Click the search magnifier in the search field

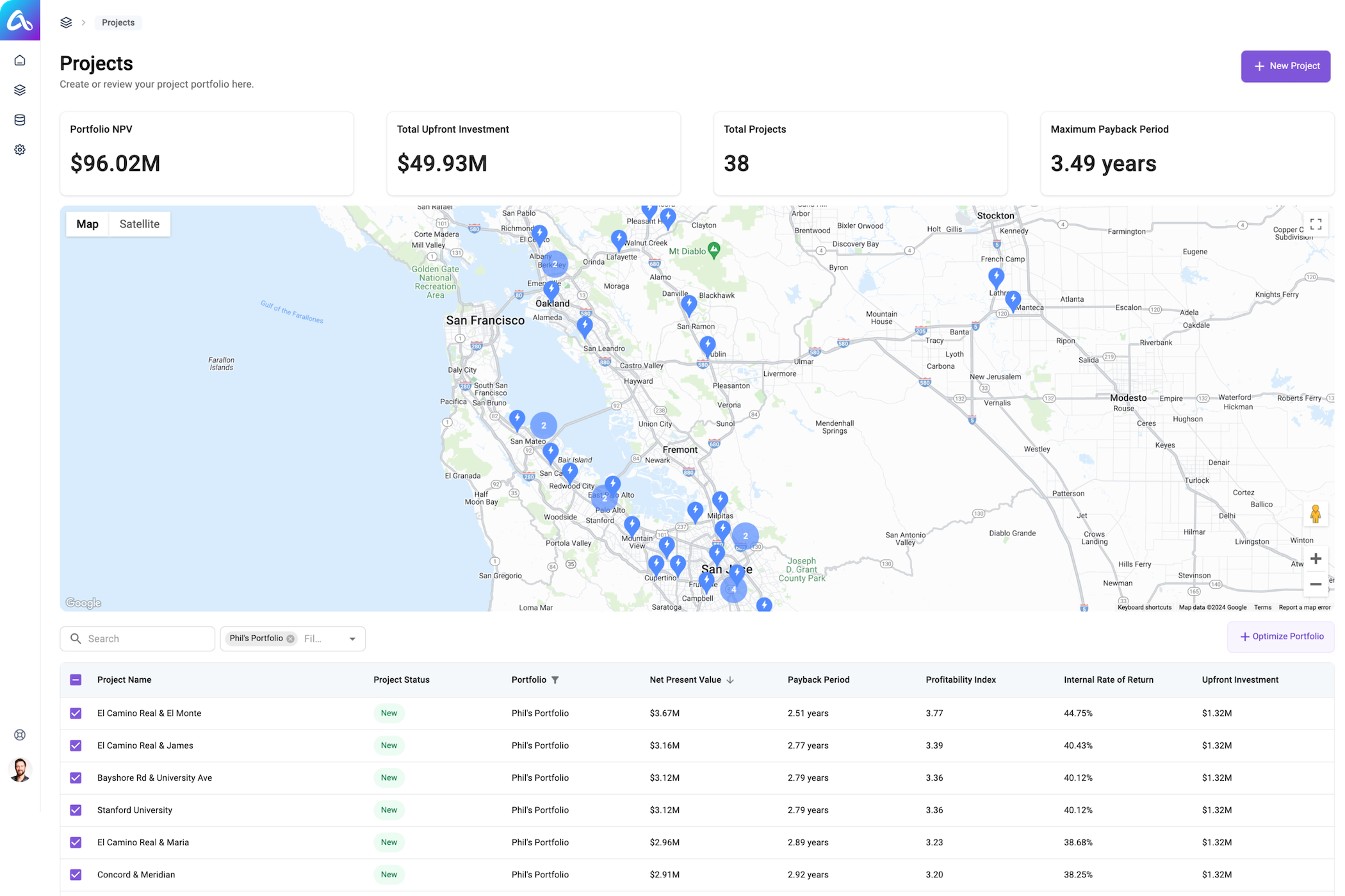pos(76,638)
